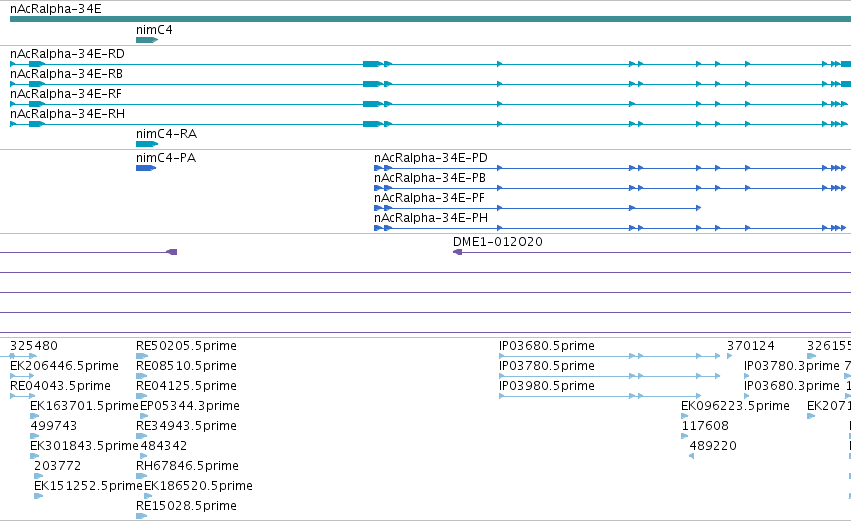The image size is (851, 521).
Task: Select the nimC4 gene label
Action: coord(154,30)
